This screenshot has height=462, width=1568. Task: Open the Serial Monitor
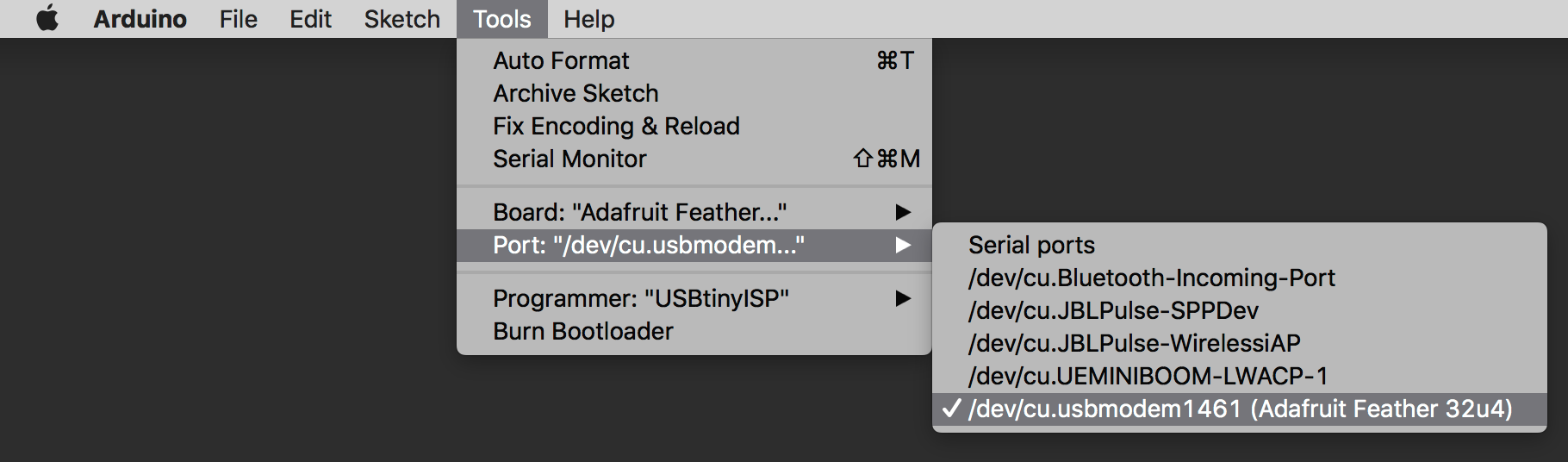[x=569, y=159]
